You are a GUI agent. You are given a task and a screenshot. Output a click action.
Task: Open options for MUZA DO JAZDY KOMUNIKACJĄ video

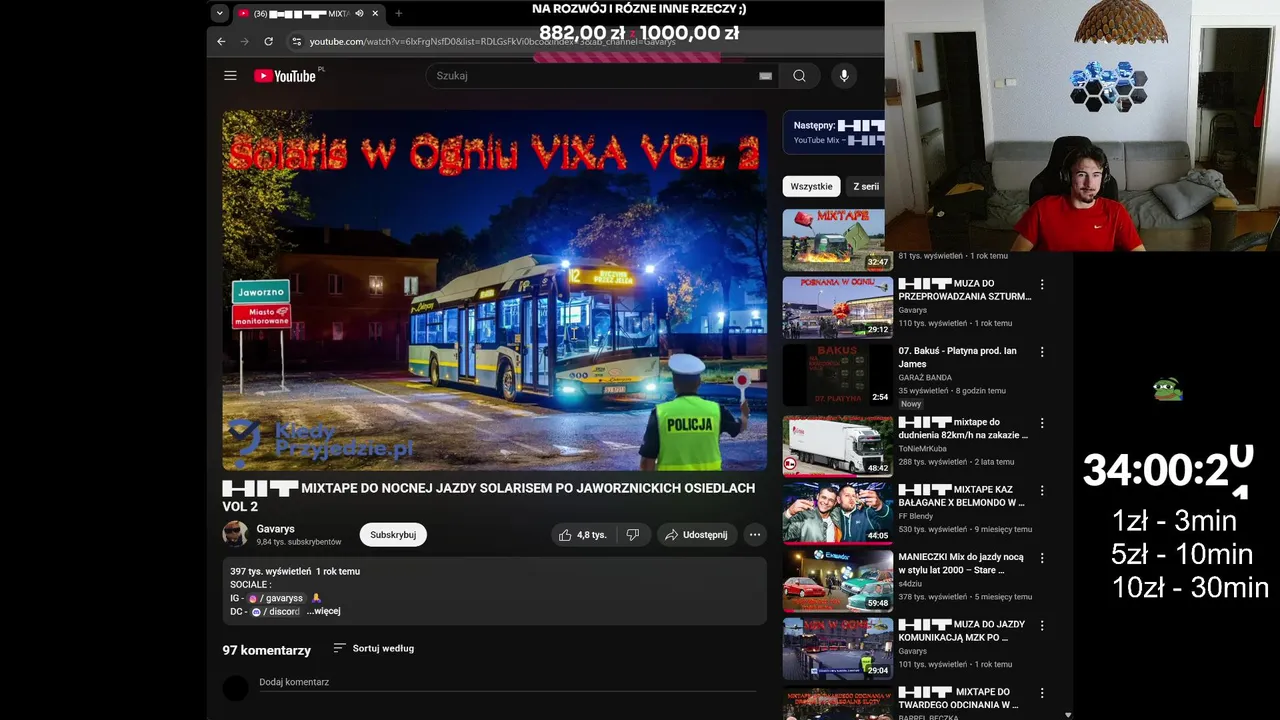[x=1042, y=626]
